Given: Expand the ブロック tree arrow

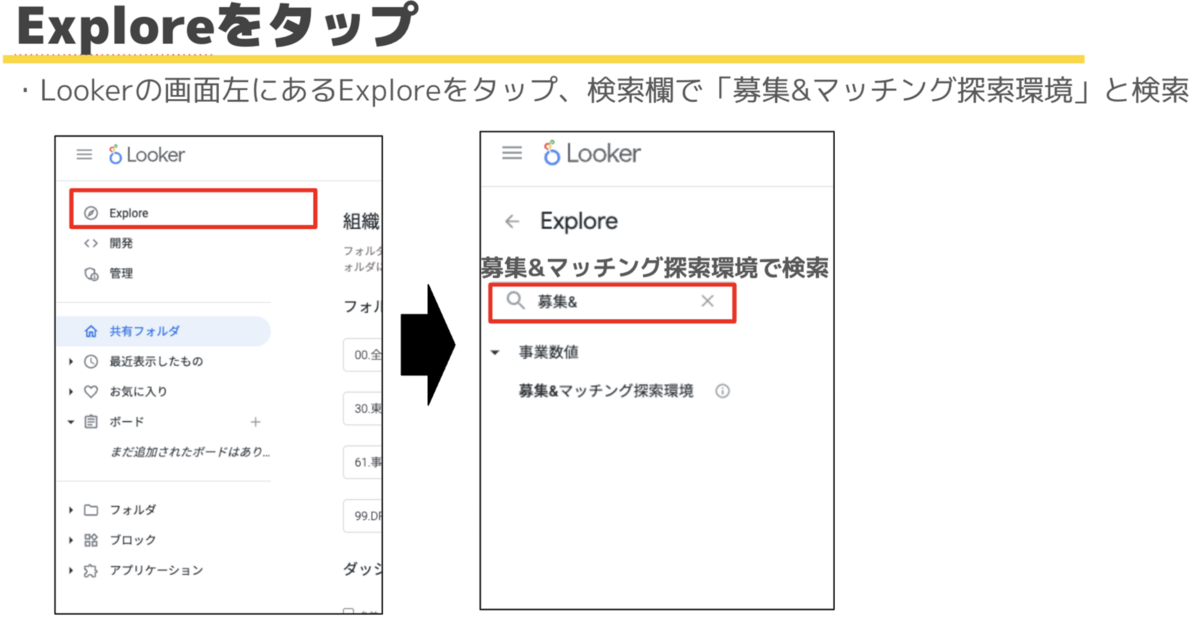Looking at the screenshot, I should pyautogui.click(x=71, y=540).
